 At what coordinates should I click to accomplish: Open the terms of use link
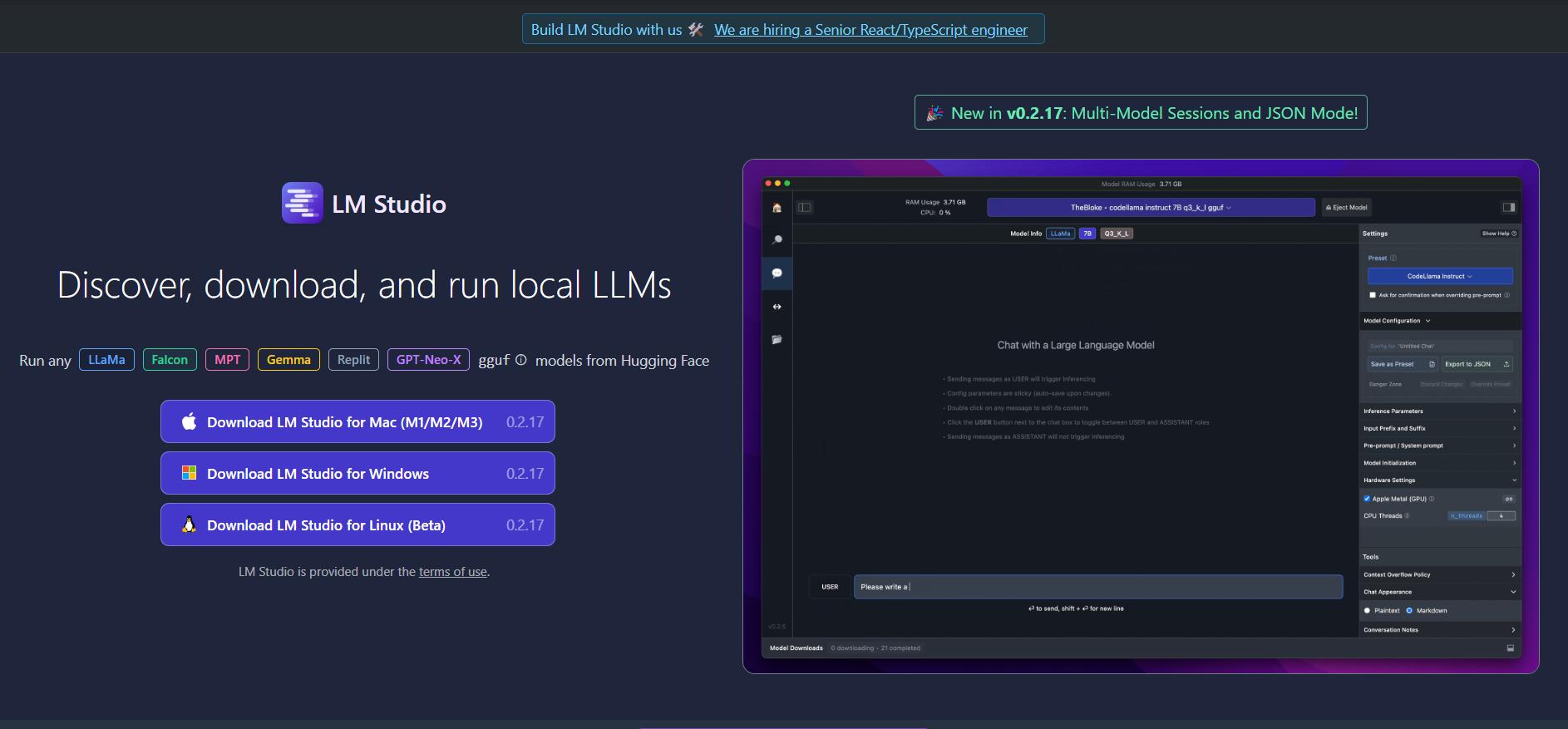[x=452, y=572]
